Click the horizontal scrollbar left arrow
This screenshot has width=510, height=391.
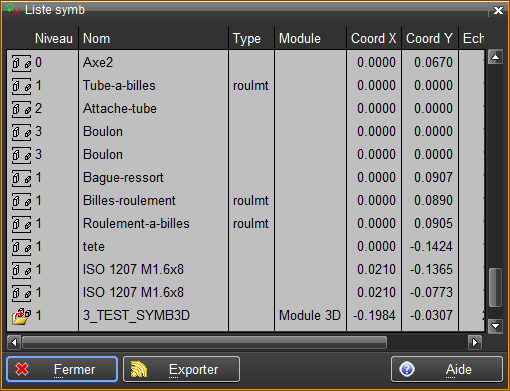click(14, 342)
